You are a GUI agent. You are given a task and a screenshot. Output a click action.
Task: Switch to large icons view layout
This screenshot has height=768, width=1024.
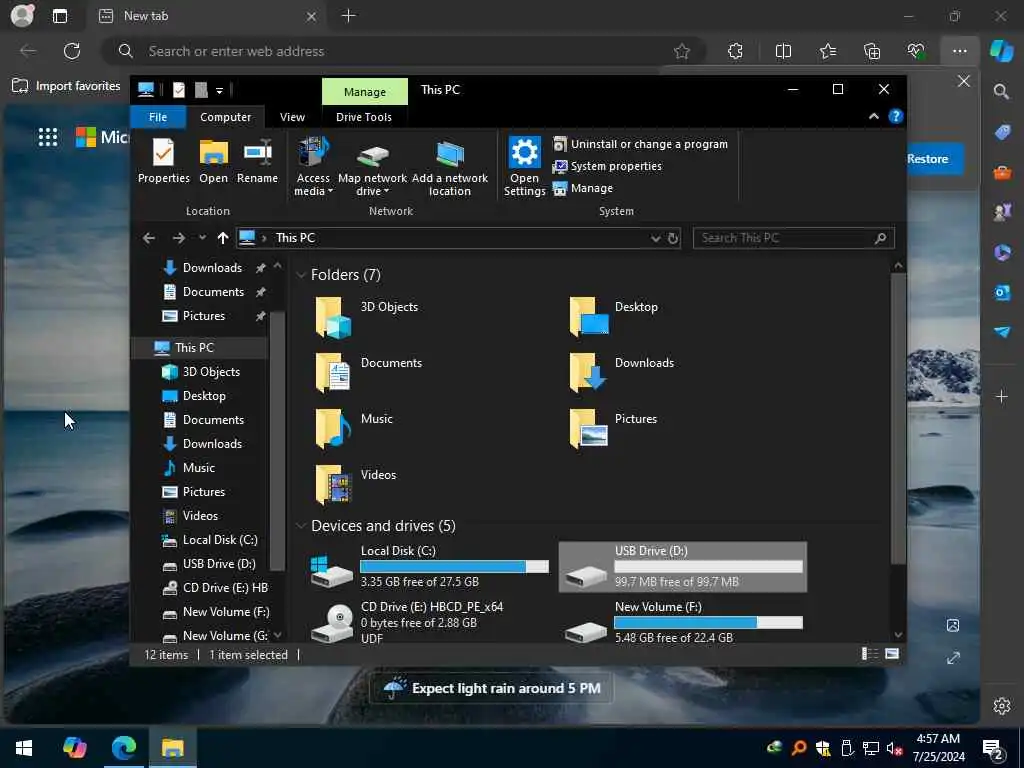892,654
